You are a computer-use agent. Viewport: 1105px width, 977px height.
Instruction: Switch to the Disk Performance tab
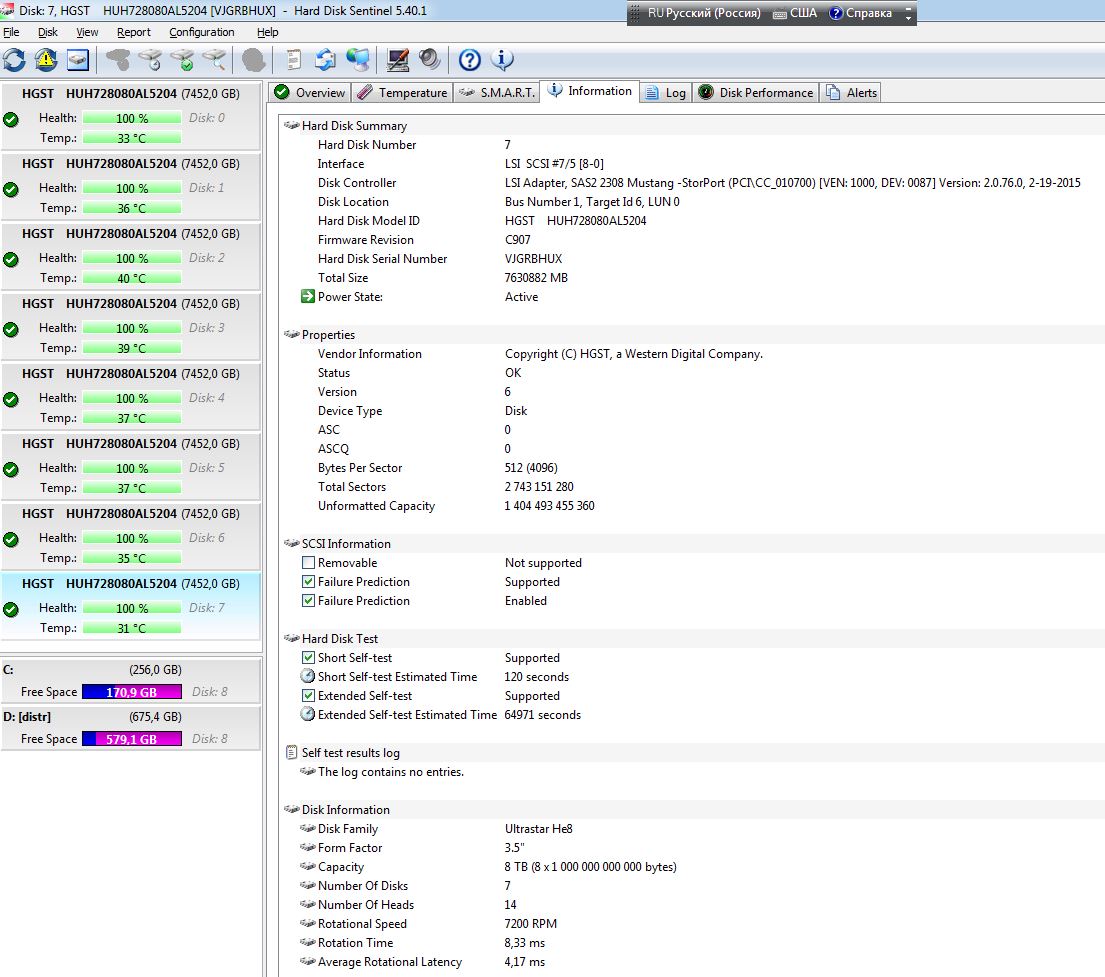coord(755,92)
